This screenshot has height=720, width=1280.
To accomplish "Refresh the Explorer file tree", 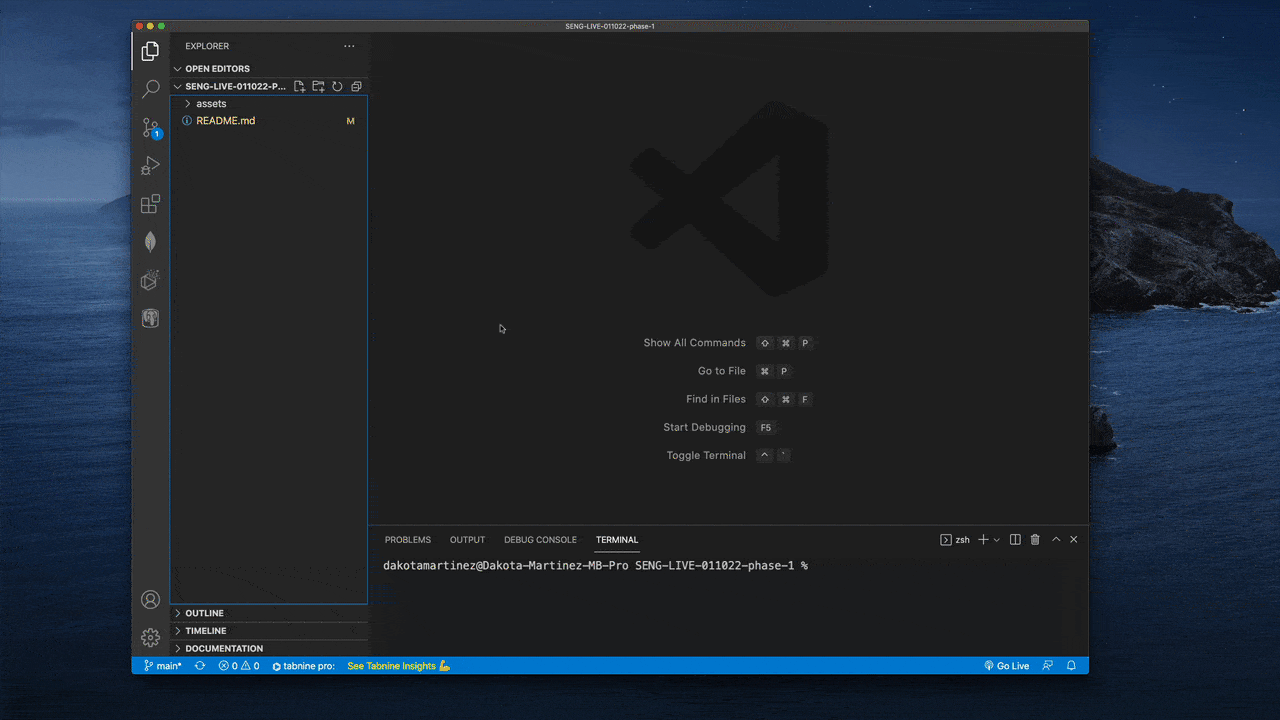I will point(337,86).
